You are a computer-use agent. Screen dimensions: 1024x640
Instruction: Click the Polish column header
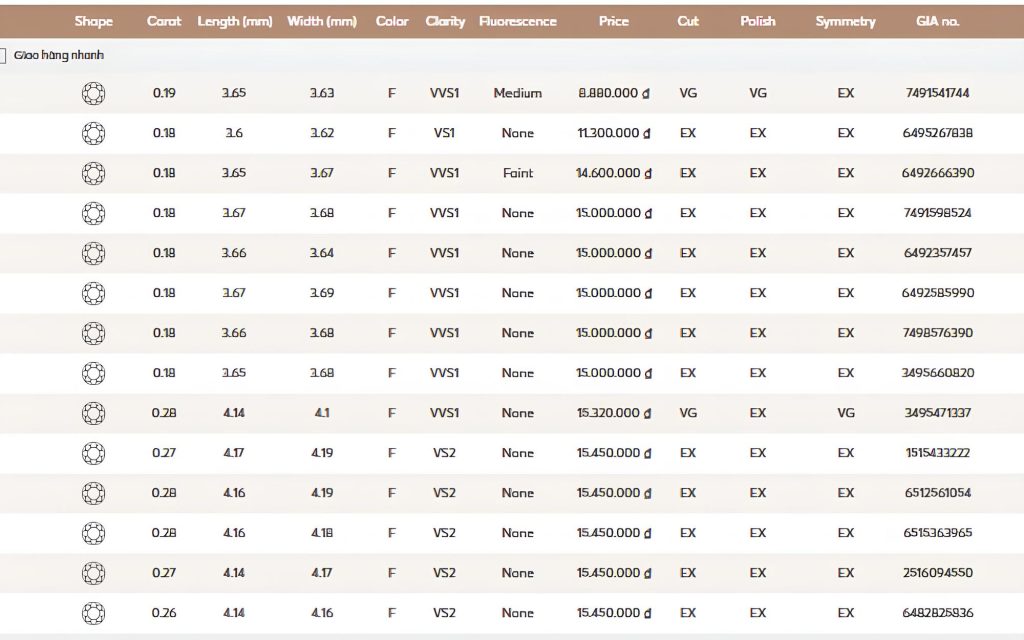758,21
